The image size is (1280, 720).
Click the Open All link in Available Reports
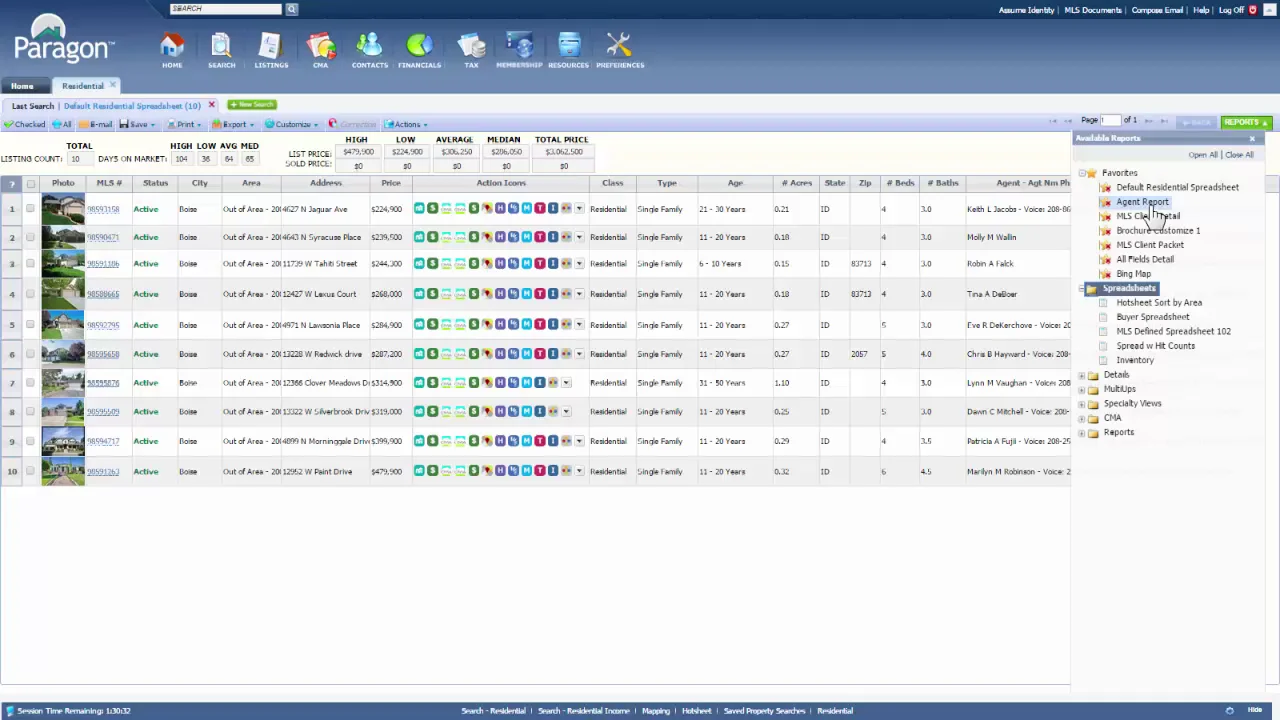click(x=1203, y=155)
